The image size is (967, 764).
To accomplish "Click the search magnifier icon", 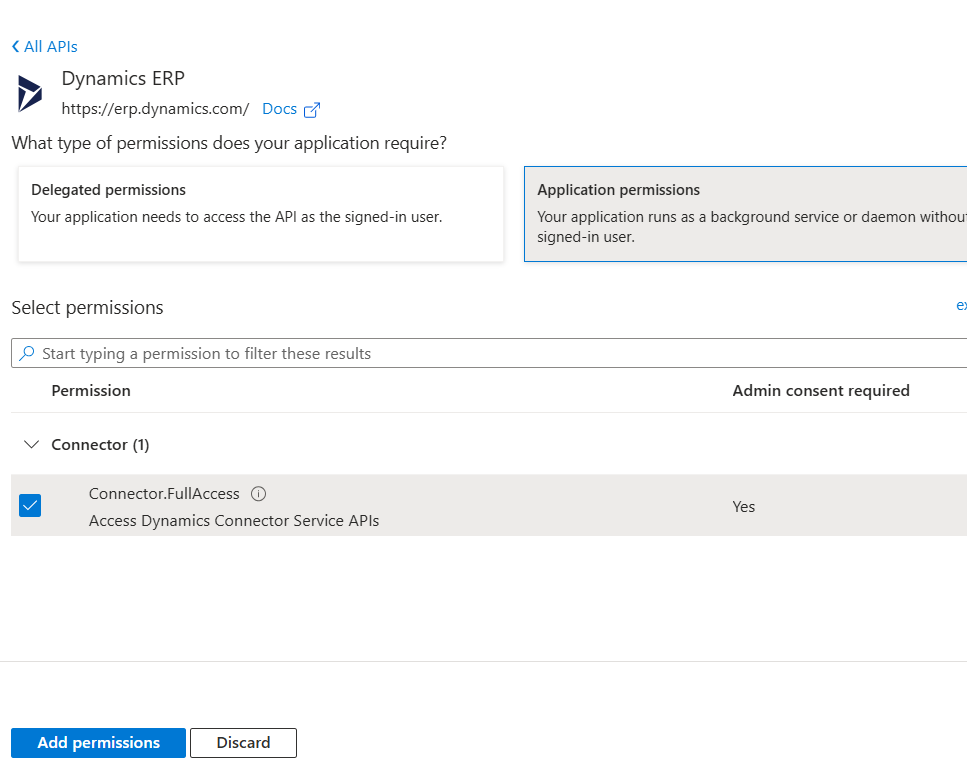I will [x=27, y=353].
